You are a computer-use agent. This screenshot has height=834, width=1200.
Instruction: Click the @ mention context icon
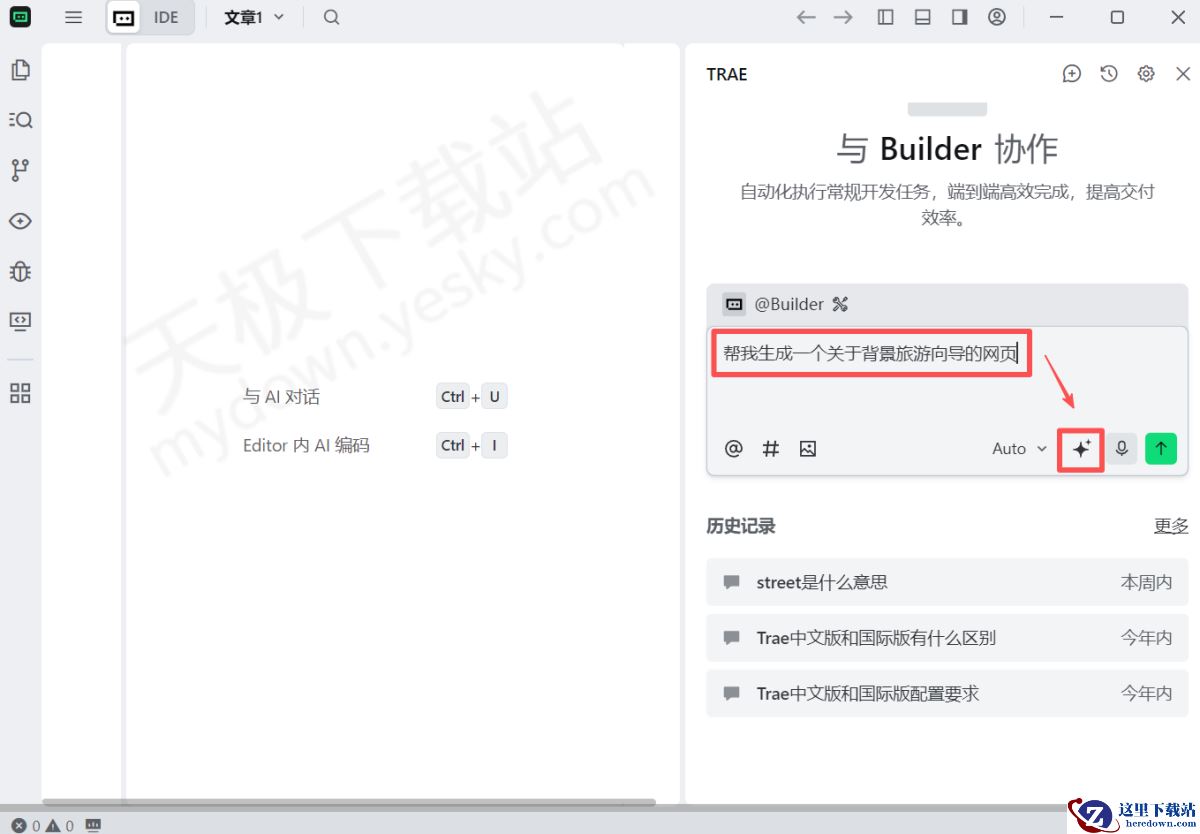click(x=734, y=449)
